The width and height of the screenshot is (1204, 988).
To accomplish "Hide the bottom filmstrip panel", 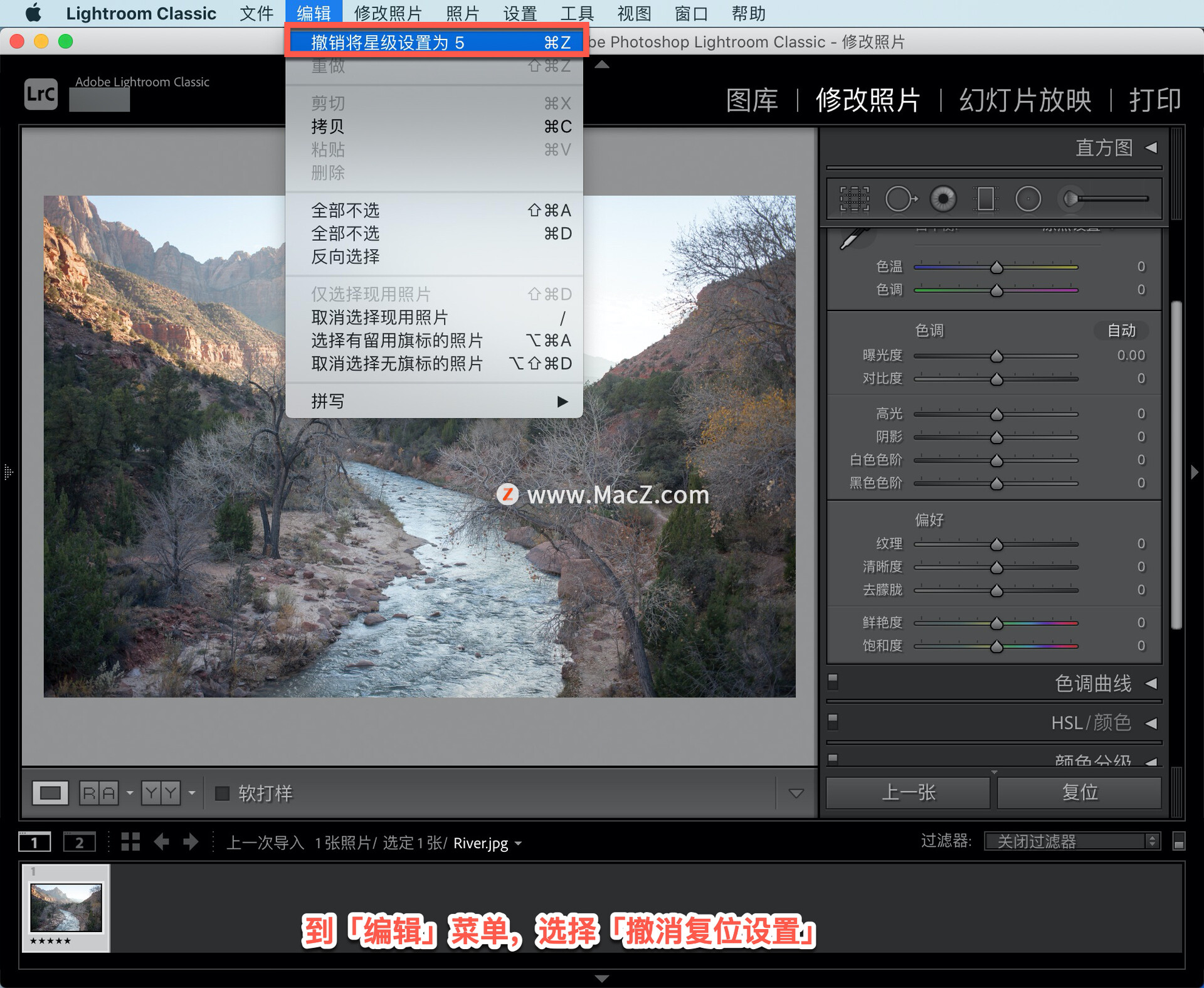I will (602, 978).
